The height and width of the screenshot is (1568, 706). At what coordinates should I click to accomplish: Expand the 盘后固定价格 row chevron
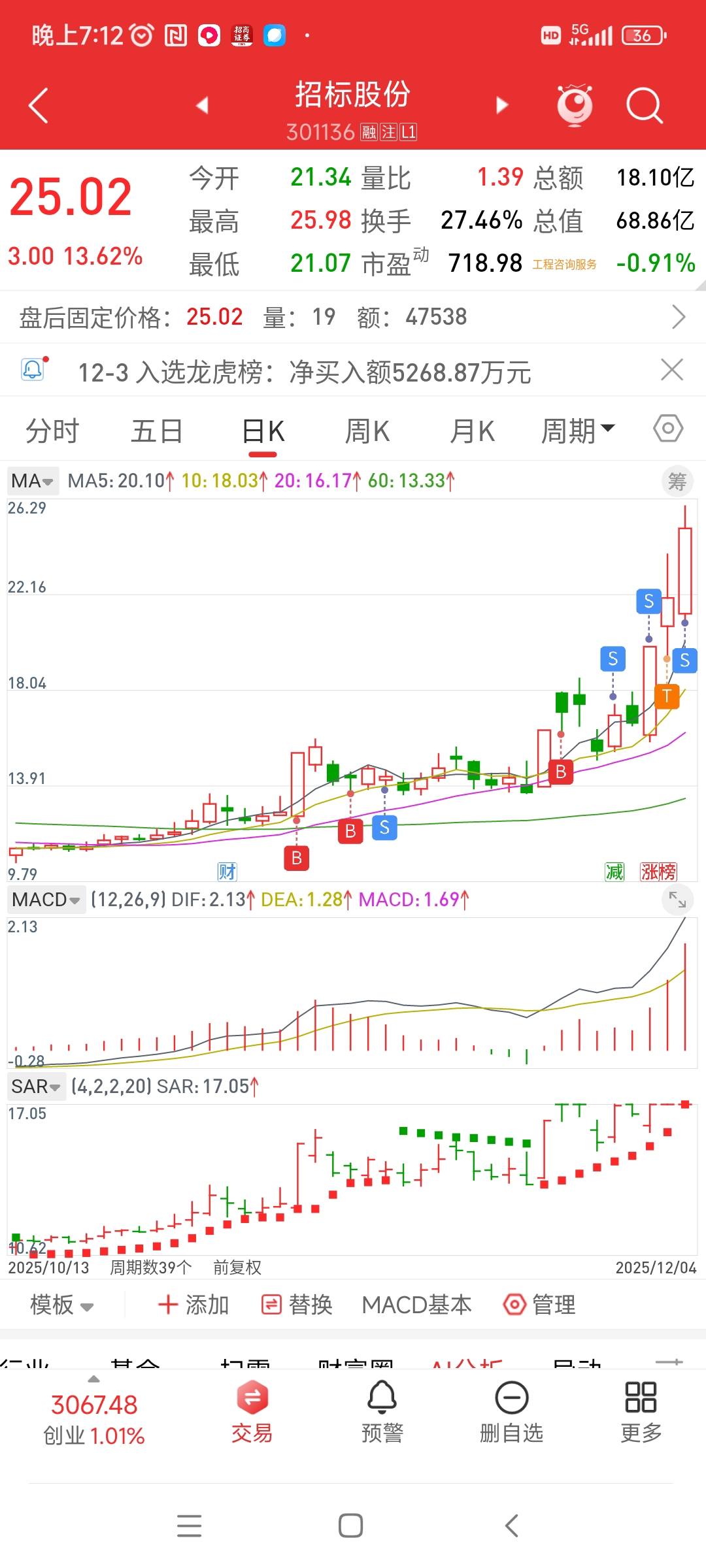pos(679,317)
